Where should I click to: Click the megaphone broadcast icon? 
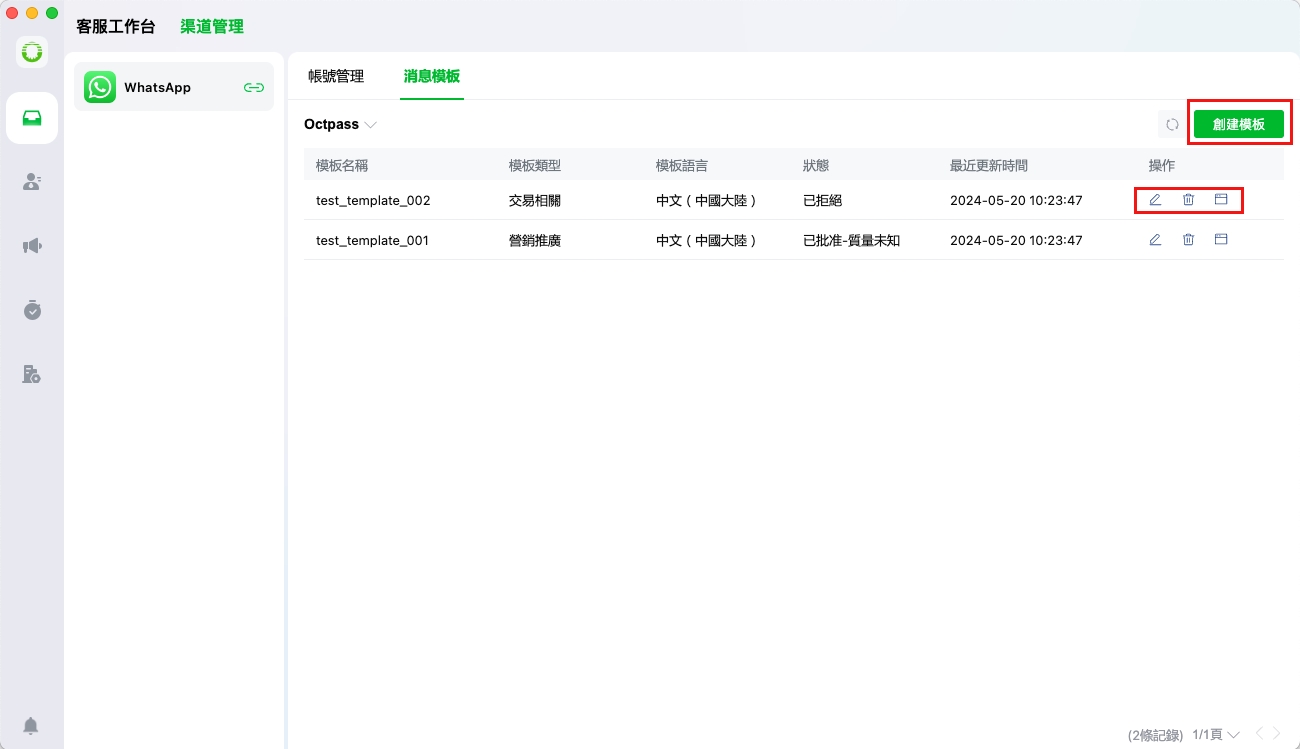pyautogui.click(x=32, y=246)
